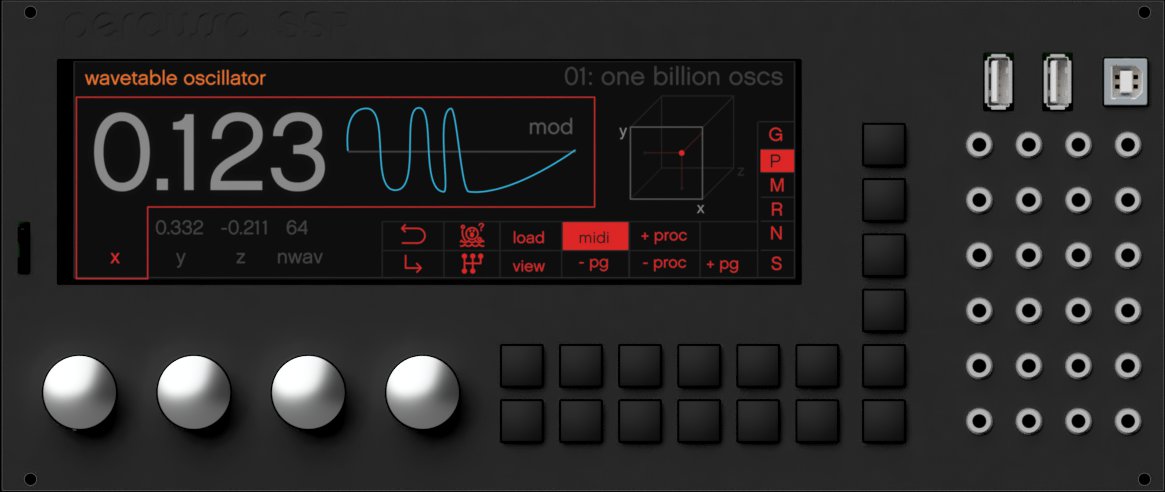
Task: Go to previous page with - pg
Action: (595, 264)
